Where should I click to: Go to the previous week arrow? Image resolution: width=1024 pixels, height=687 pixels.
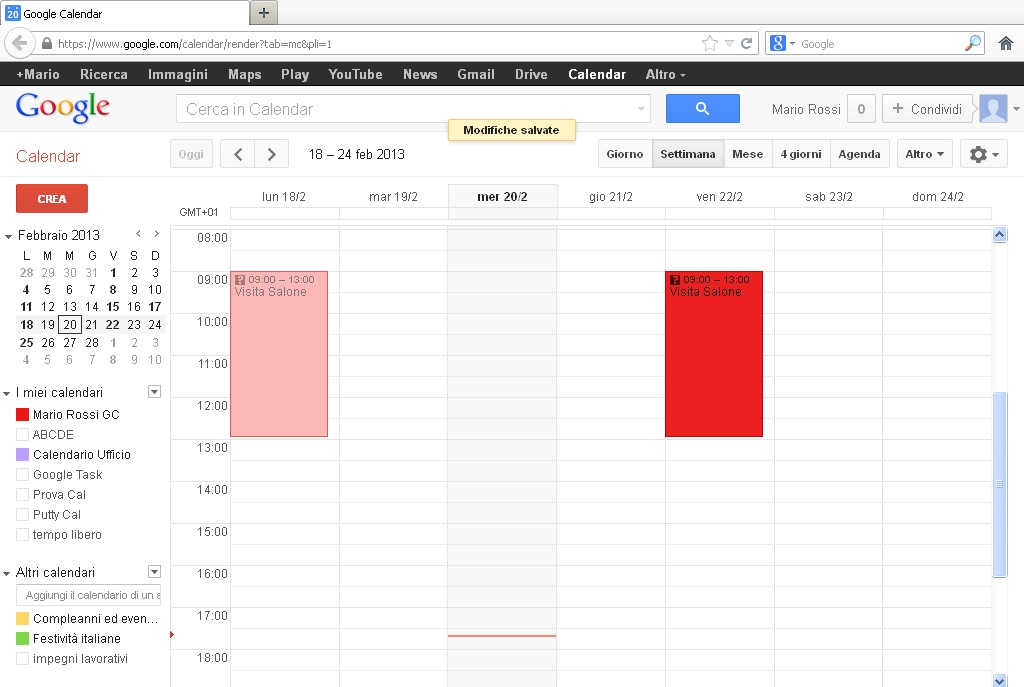pyautogui.click(x=238, y=154)
